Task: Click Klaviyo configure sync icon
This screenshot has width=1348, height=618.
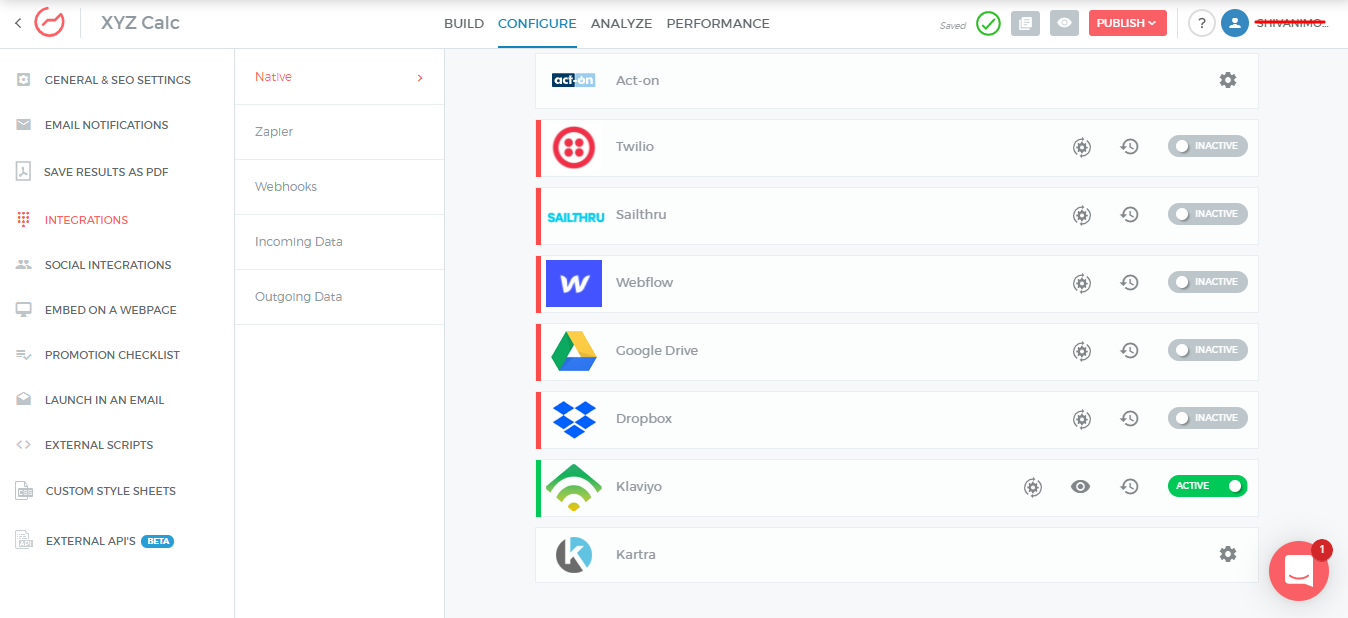Action: click(1033, 487)
